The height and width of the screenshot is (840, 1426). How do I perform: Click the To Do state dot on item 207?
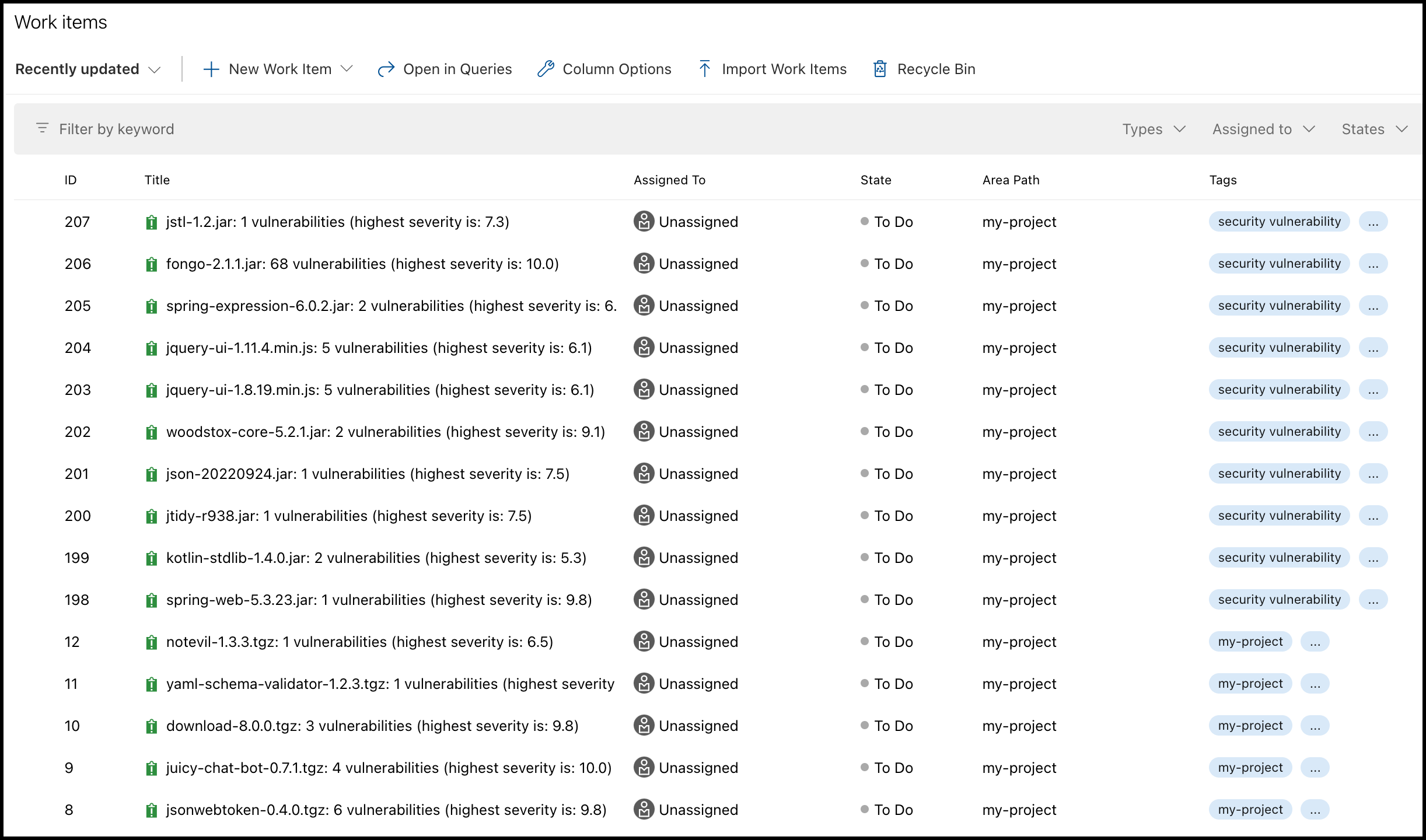coord(864,222)
